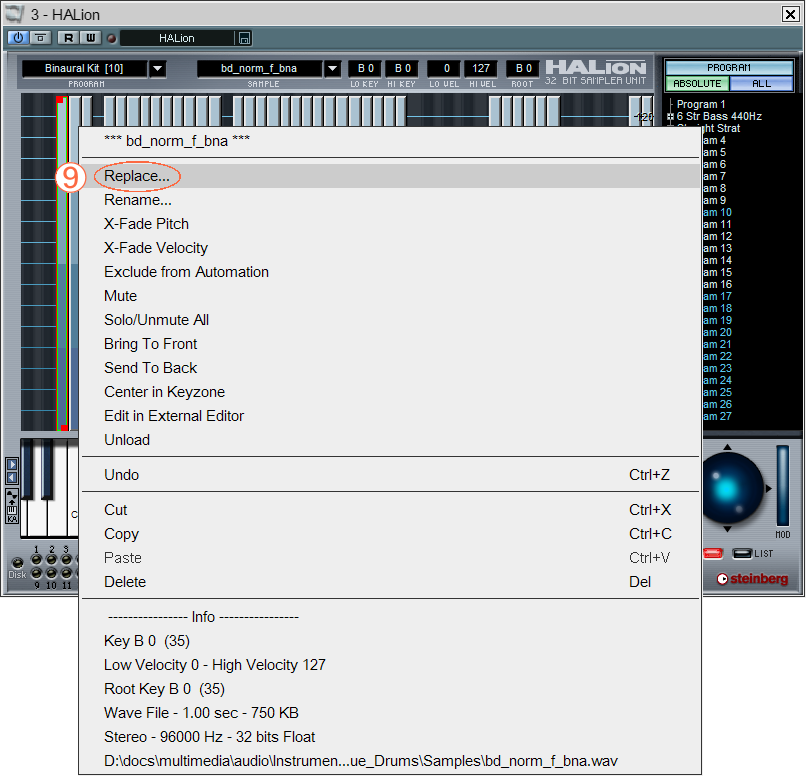The image size is (806, 776).
Task: Choose Delete from the context menu
Action: pyautogui.click(x=390, y=582)
